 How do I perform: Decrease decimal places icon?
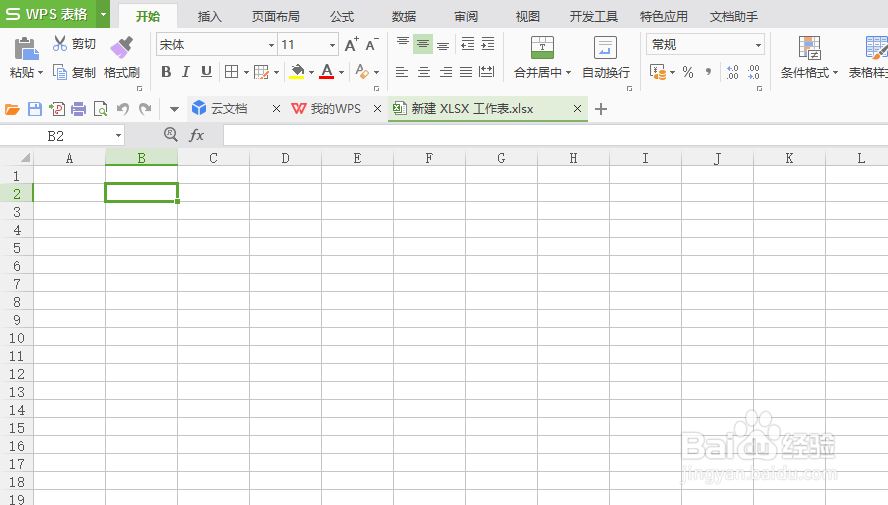coord(753,72)
